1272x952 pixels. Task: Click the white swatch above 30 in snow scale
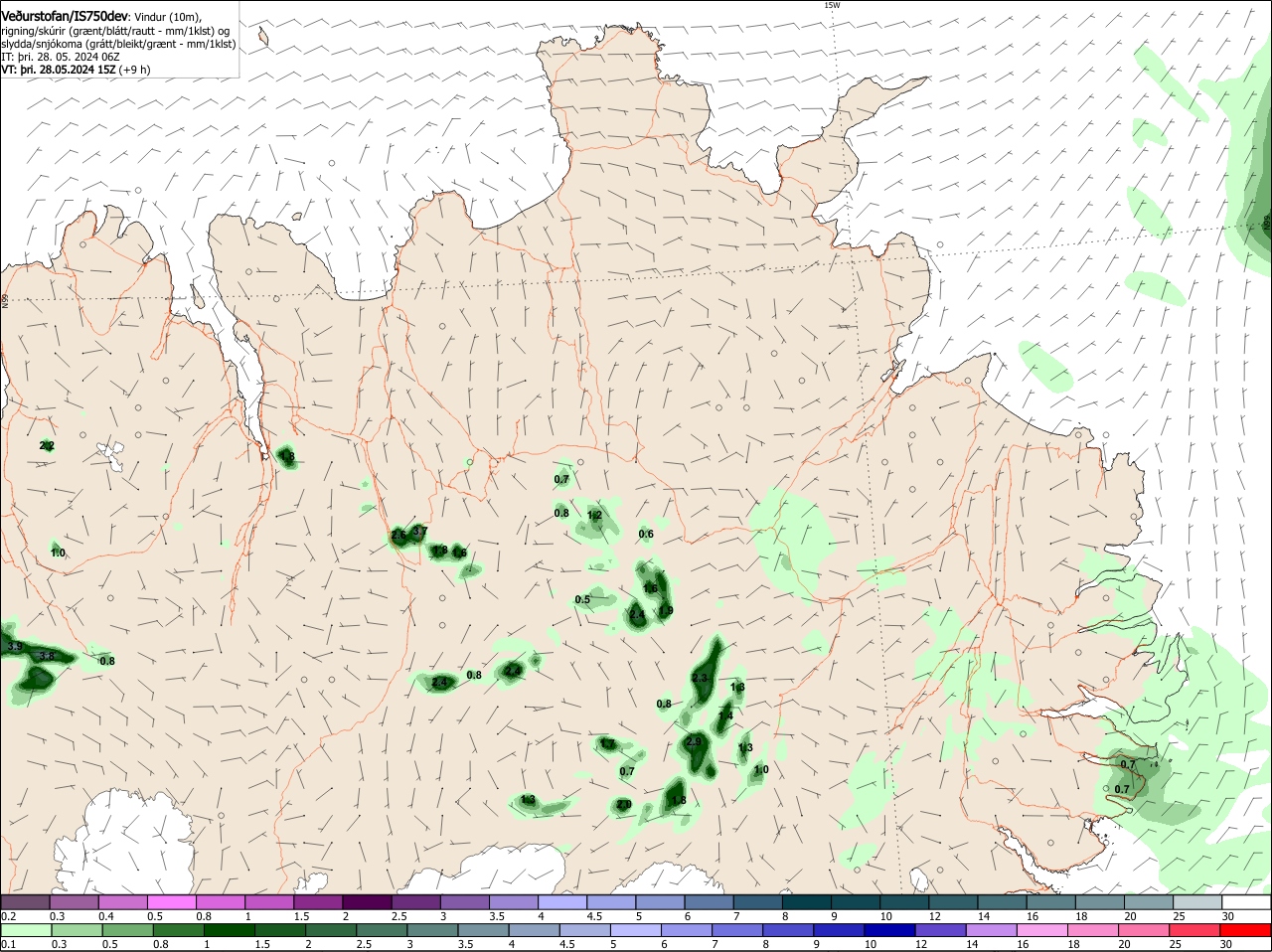tap(1246, 902)
